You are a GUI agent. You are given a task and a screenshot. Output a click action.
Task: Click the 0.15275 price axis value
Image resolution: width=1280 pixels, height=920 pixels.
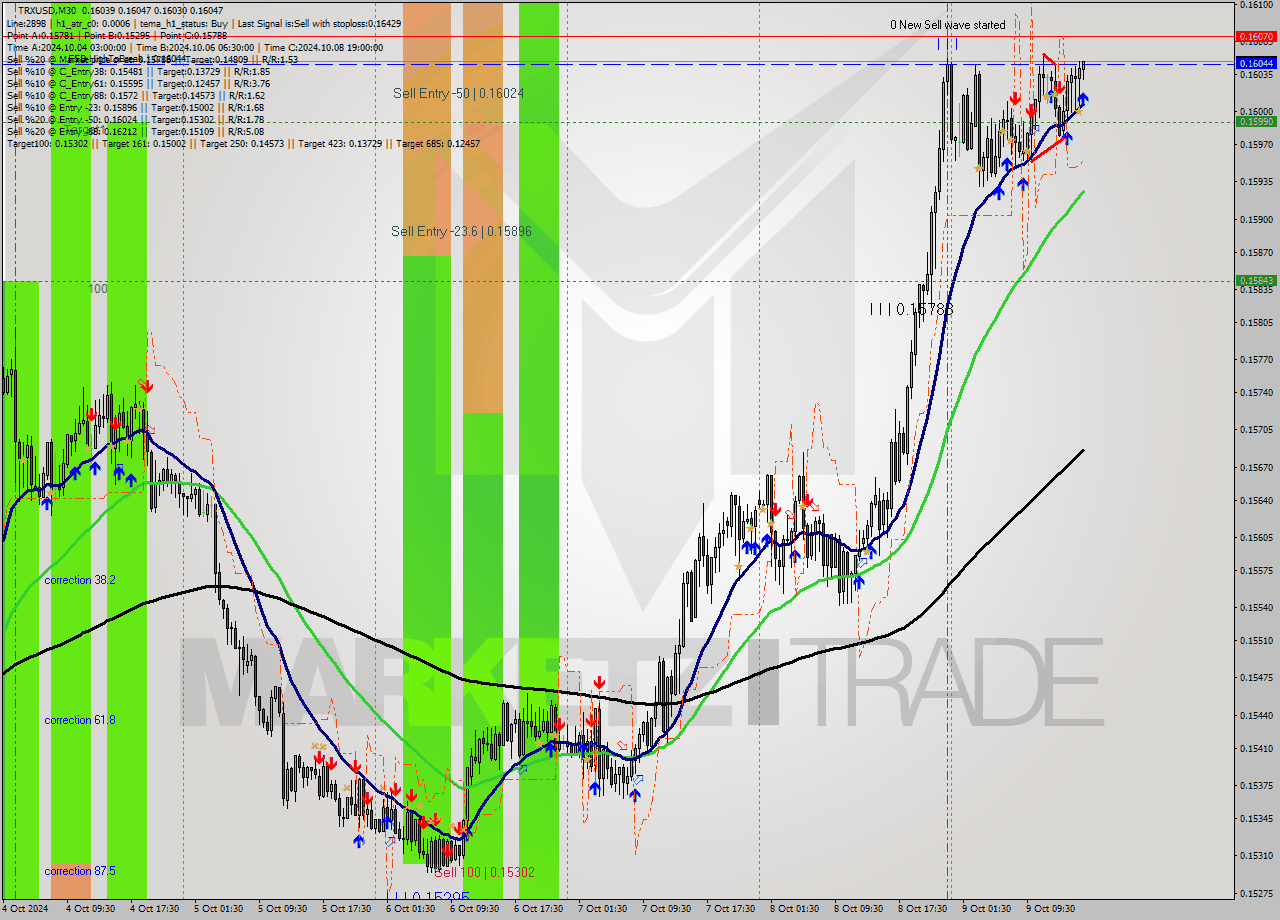1256,893
